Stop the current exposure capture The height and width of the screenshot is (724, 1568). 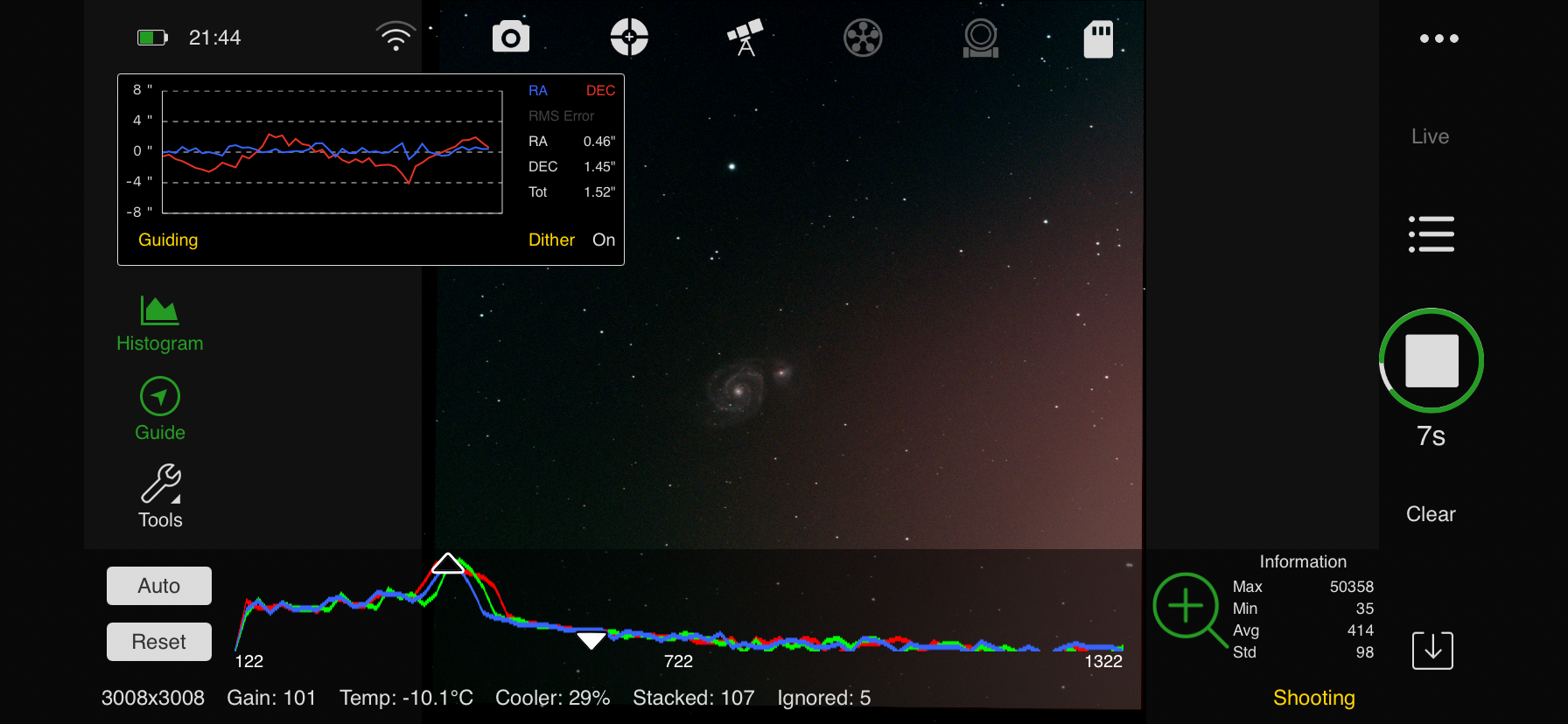tap(1431, 360)
